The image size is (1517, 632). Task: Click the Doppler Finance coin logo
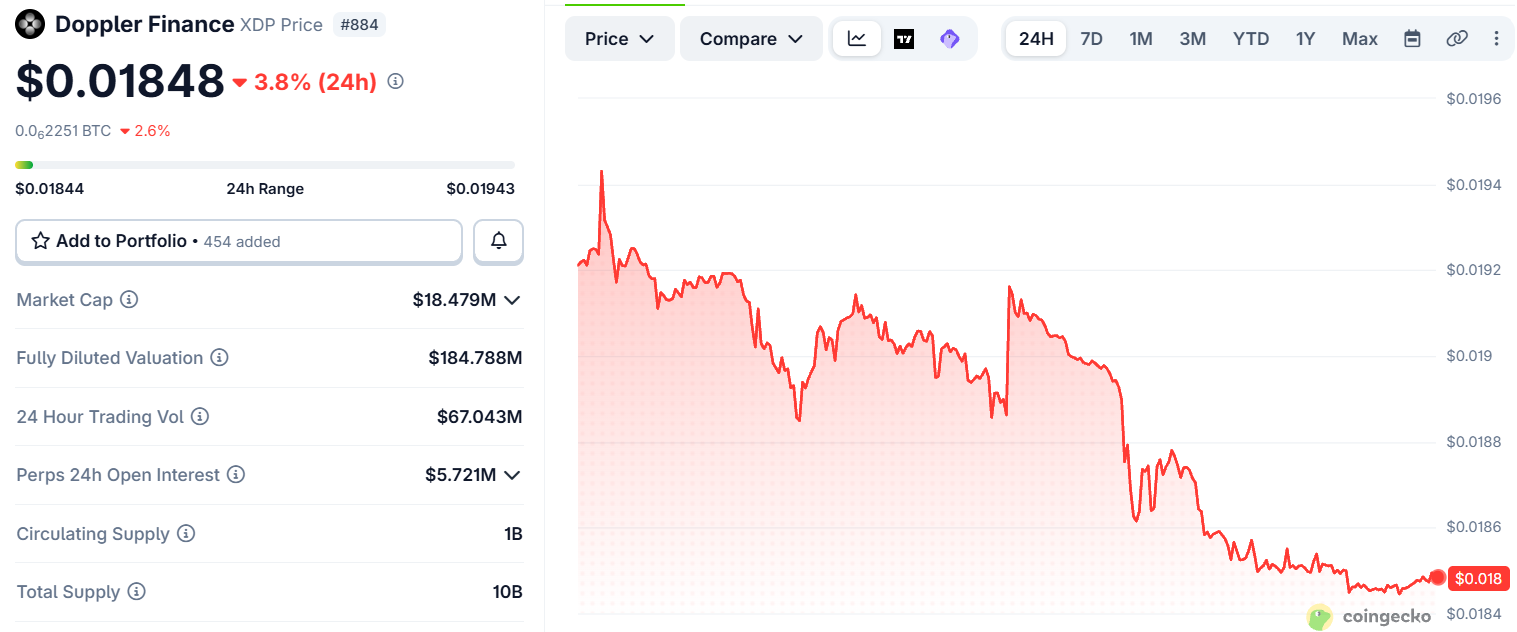(30, 24)
